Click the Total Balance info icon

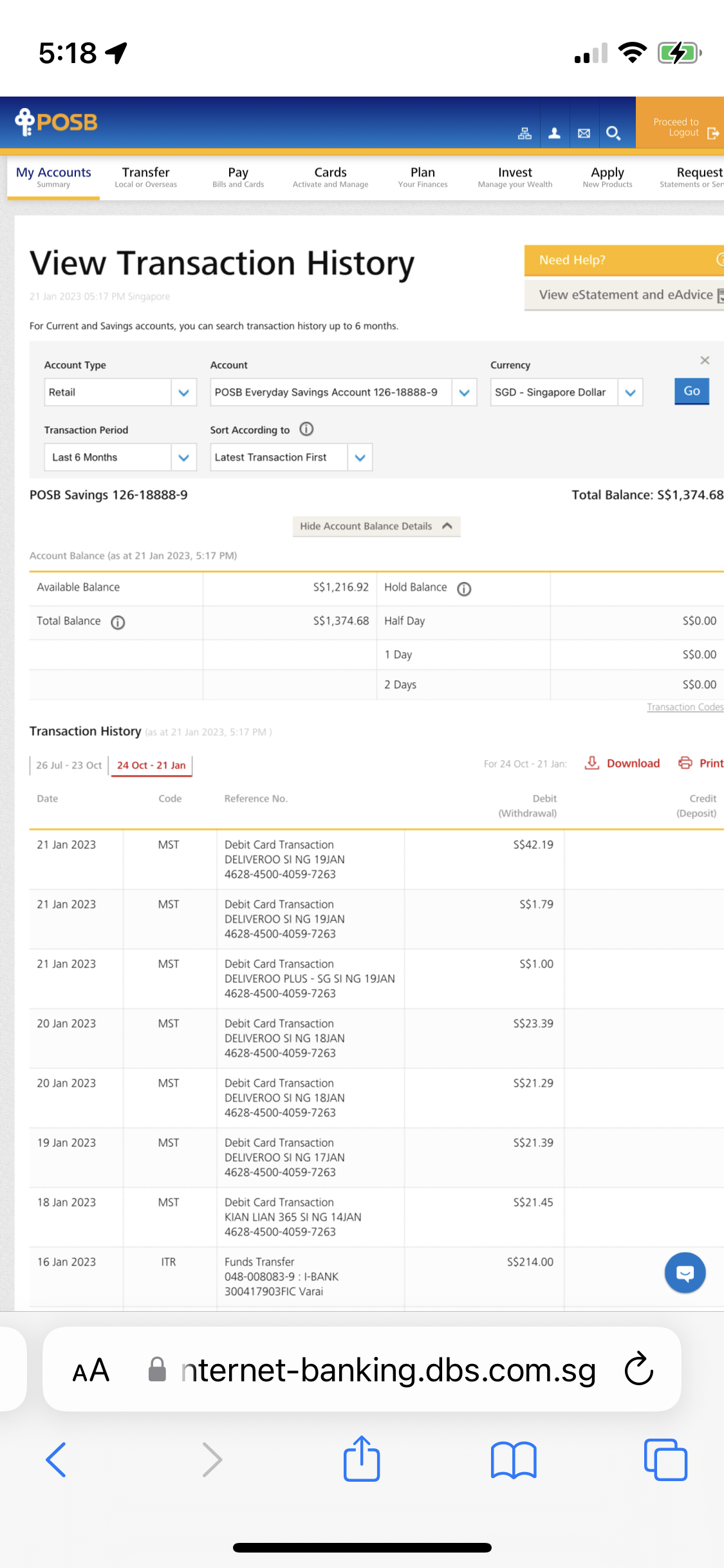pyautogui.click(x=118, y=622)
